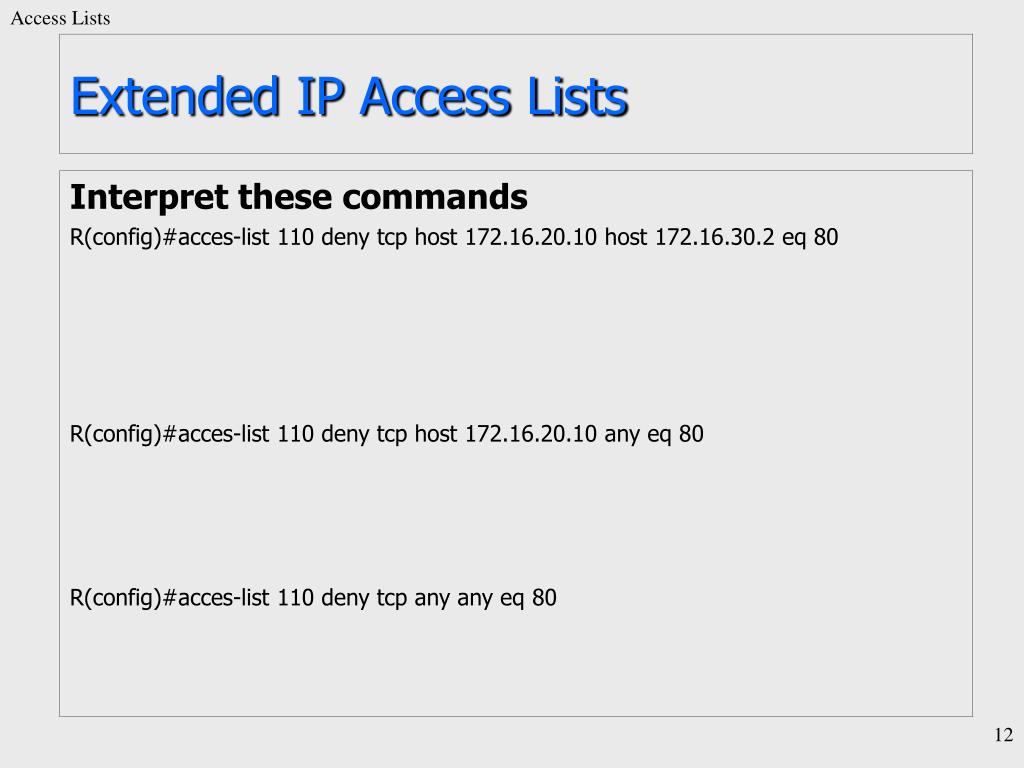Click 172.16.20.10 in the second command

click(x=530, y=434)
